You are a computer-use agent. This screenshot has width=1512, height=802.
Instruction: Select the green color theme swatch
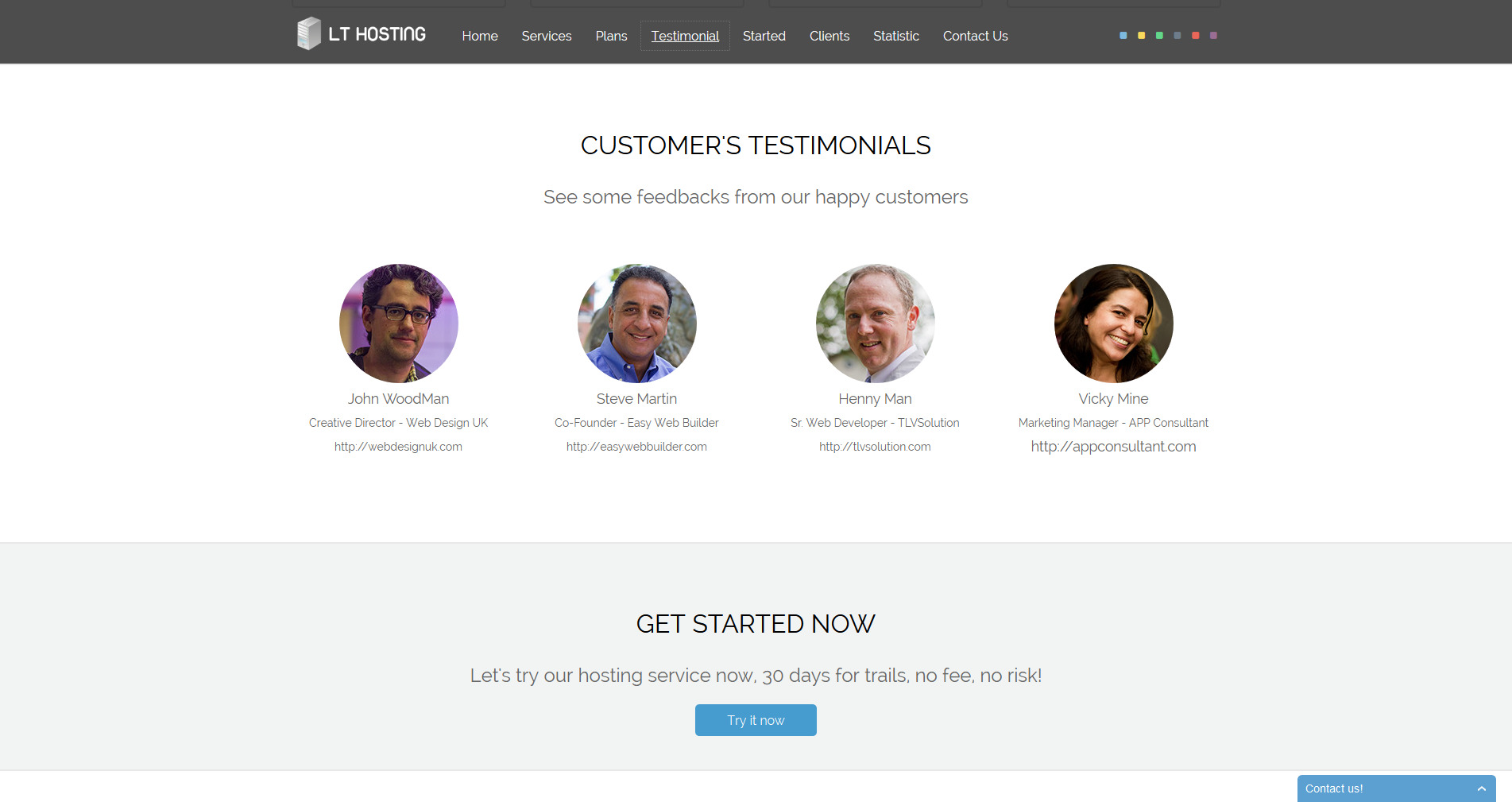click(1159, 36)
